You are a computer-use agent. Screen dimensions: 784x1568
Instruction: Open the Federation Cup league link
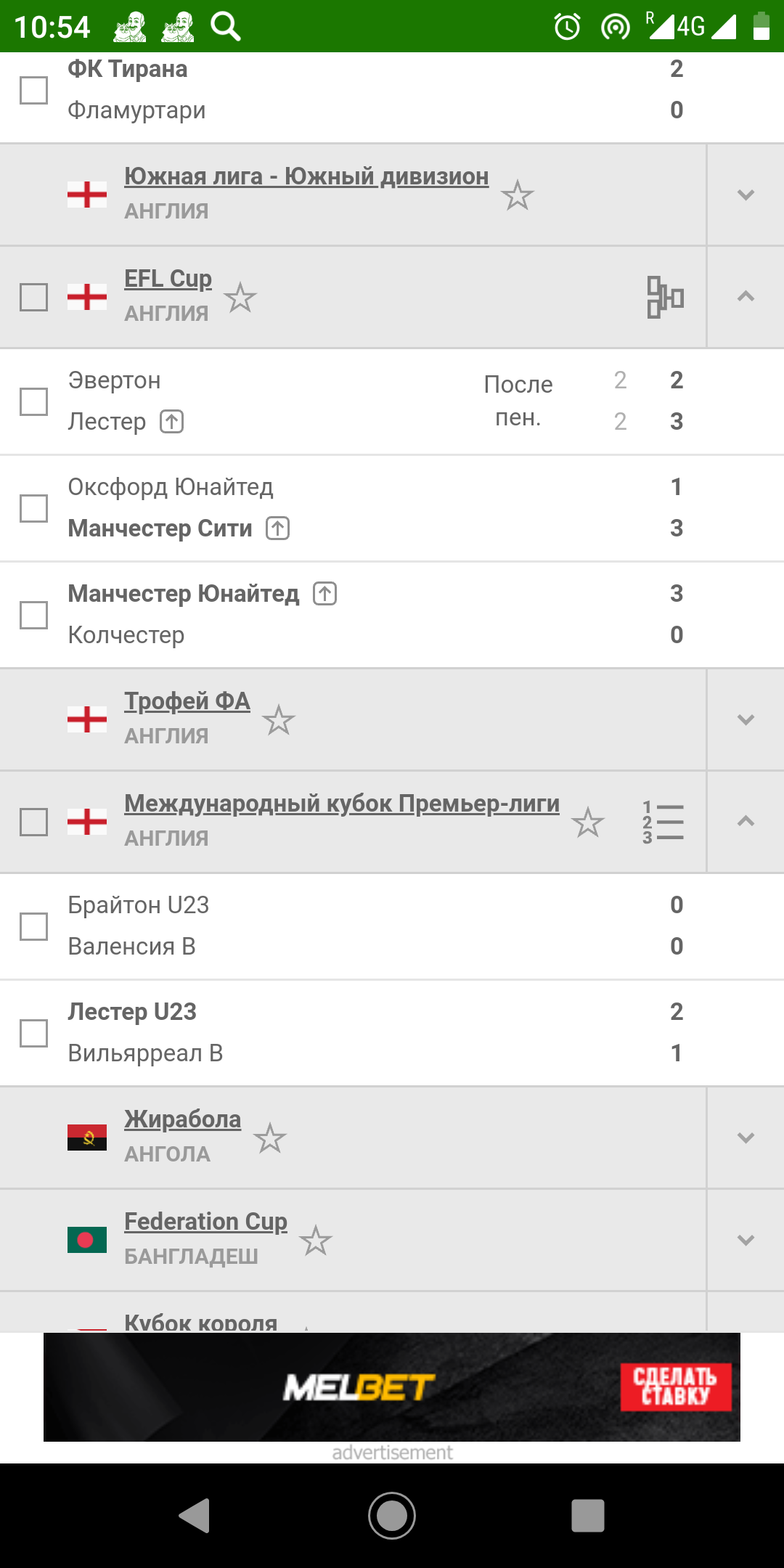[x=205, y=1222]
